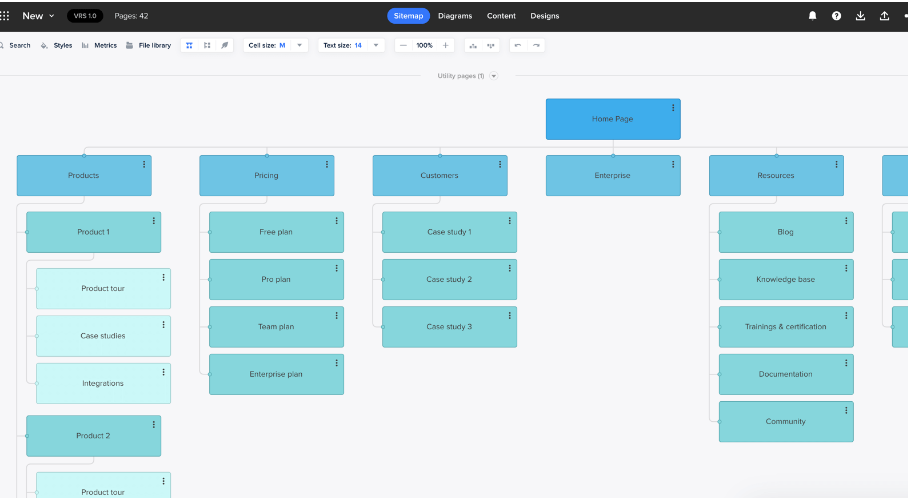Open the apps grid menu icon
The width and height of the screenshot is (908, 498).
5,16
